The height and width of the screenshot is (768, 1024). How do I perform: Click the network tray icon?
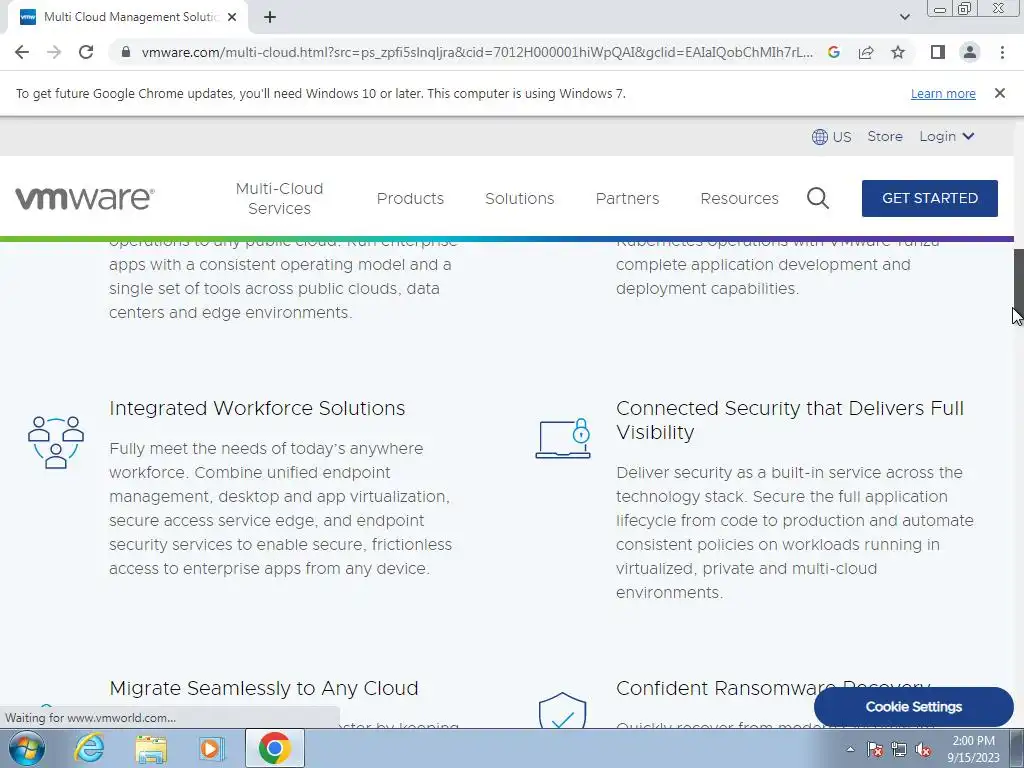coord(899,750)
